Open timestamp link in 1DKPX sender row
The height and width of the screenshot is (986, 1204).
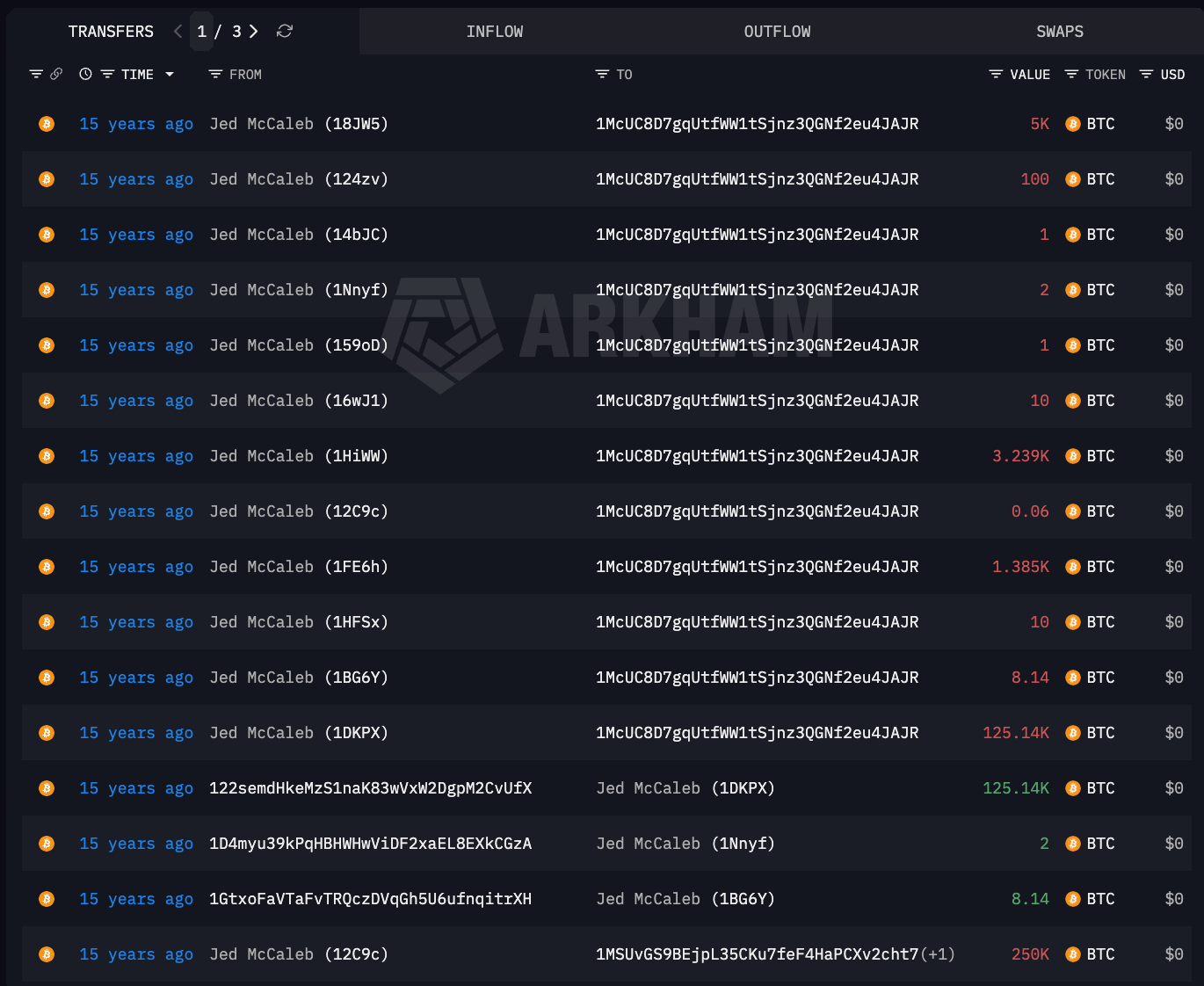[136, 733]
